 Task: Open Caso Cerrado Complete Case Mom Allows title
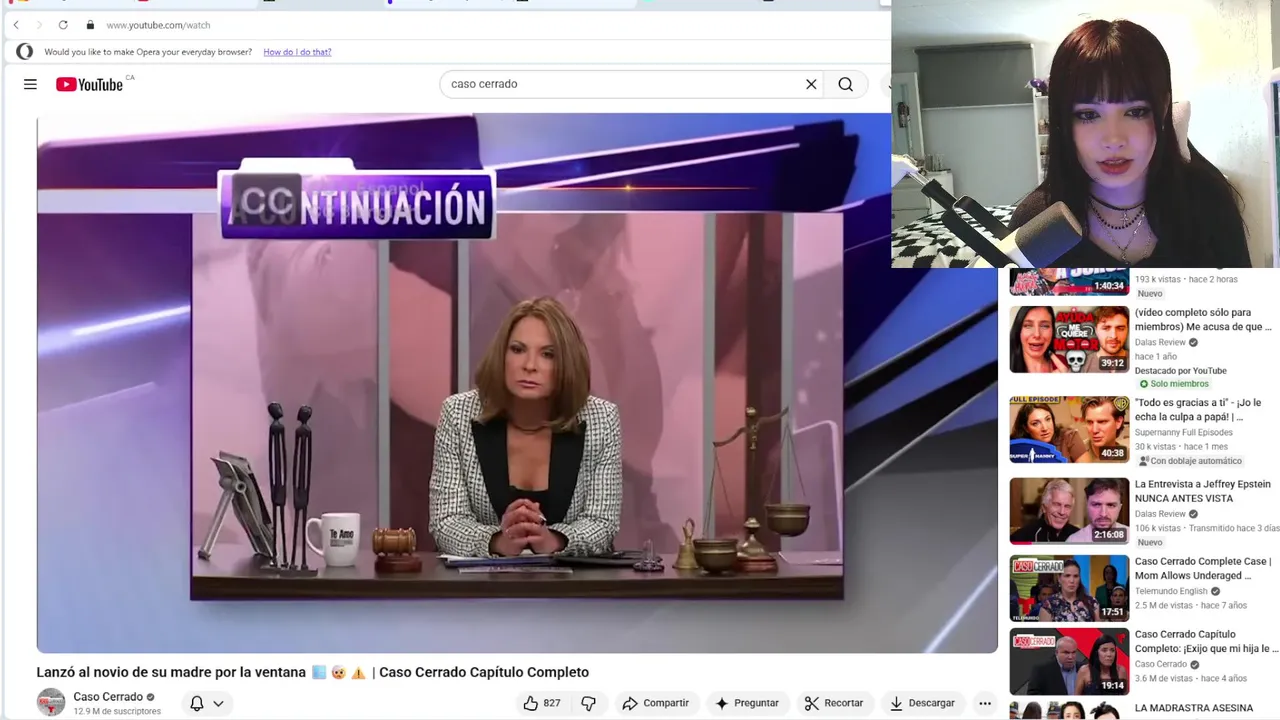[x=1203, y=568]
